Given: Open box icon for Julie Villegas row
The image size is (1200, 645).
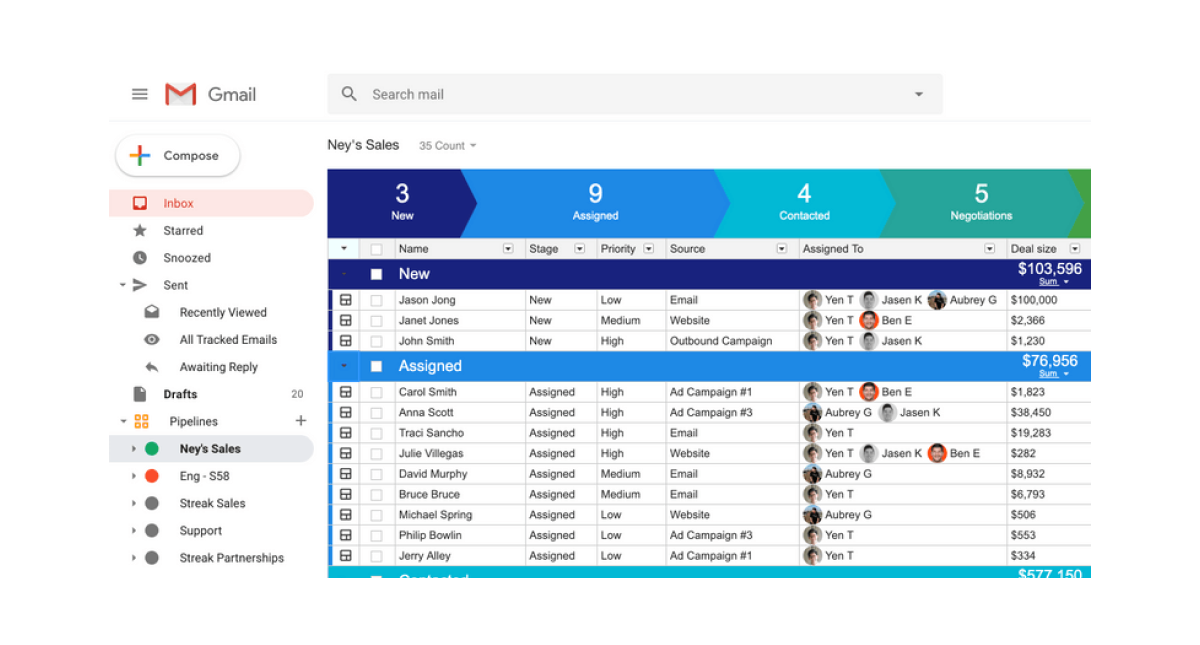Looking at the screenshot, I should (346, 453).
